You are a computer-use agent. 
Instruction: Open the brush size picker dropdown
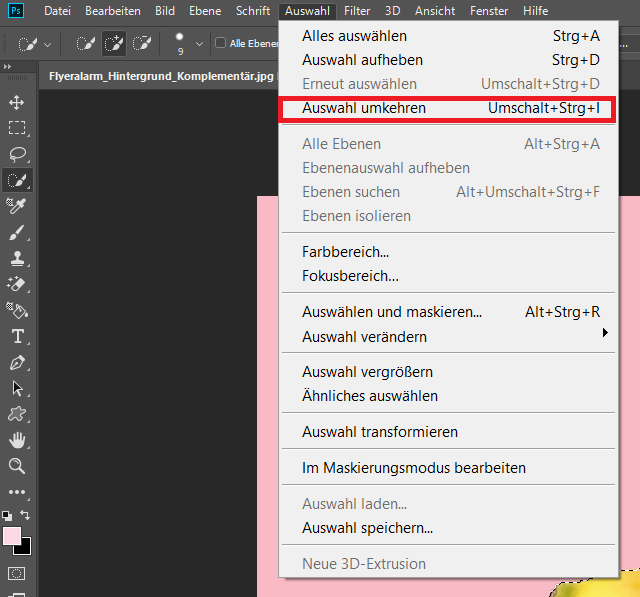coord(199,44)
